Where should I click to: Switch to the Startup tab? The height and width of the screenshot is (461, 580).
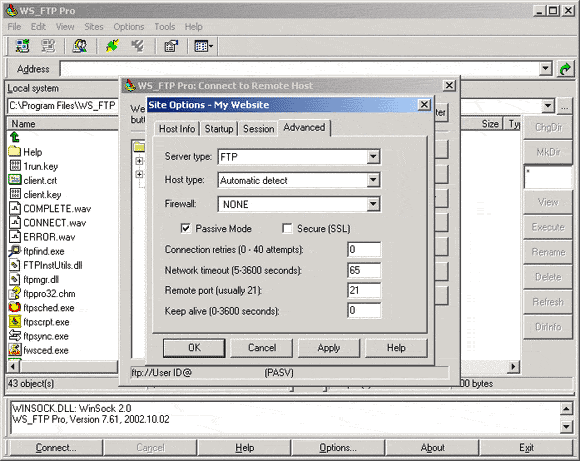(219, 129)
